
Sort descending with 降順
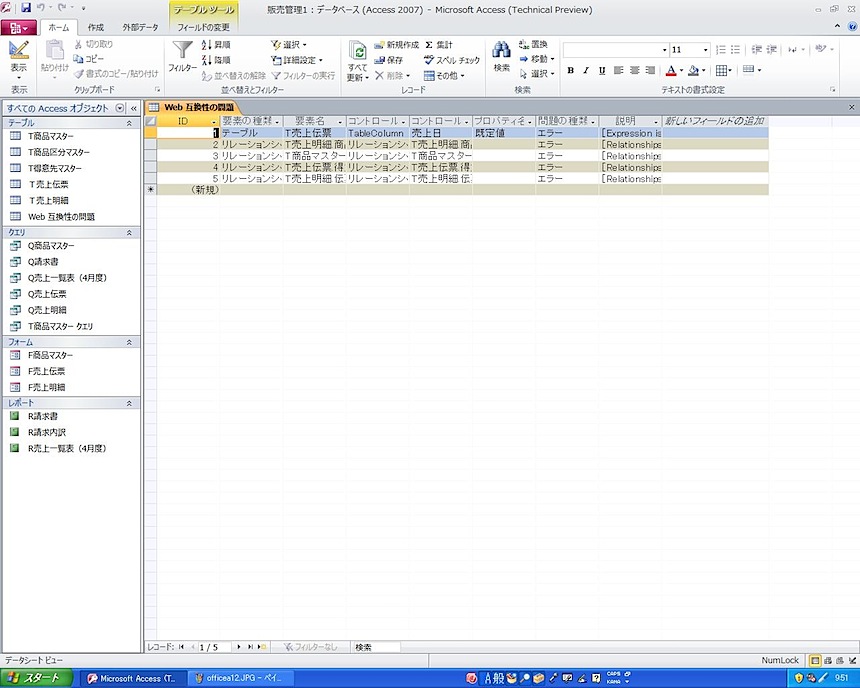216,60
